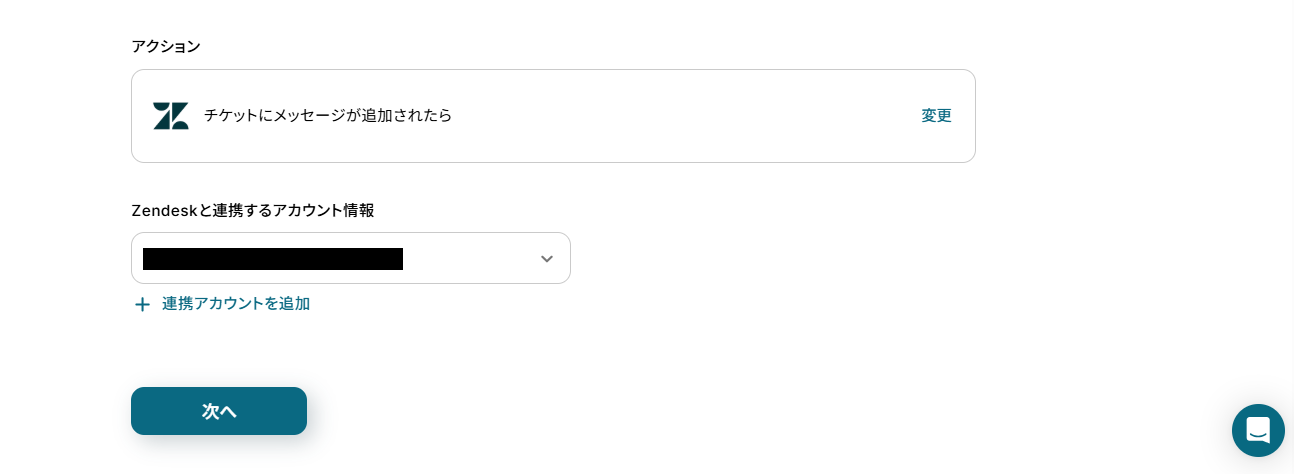Click the Zendeskと連携するアカウント情報 label
The image size is (1294, 474).
coord(253,210)
